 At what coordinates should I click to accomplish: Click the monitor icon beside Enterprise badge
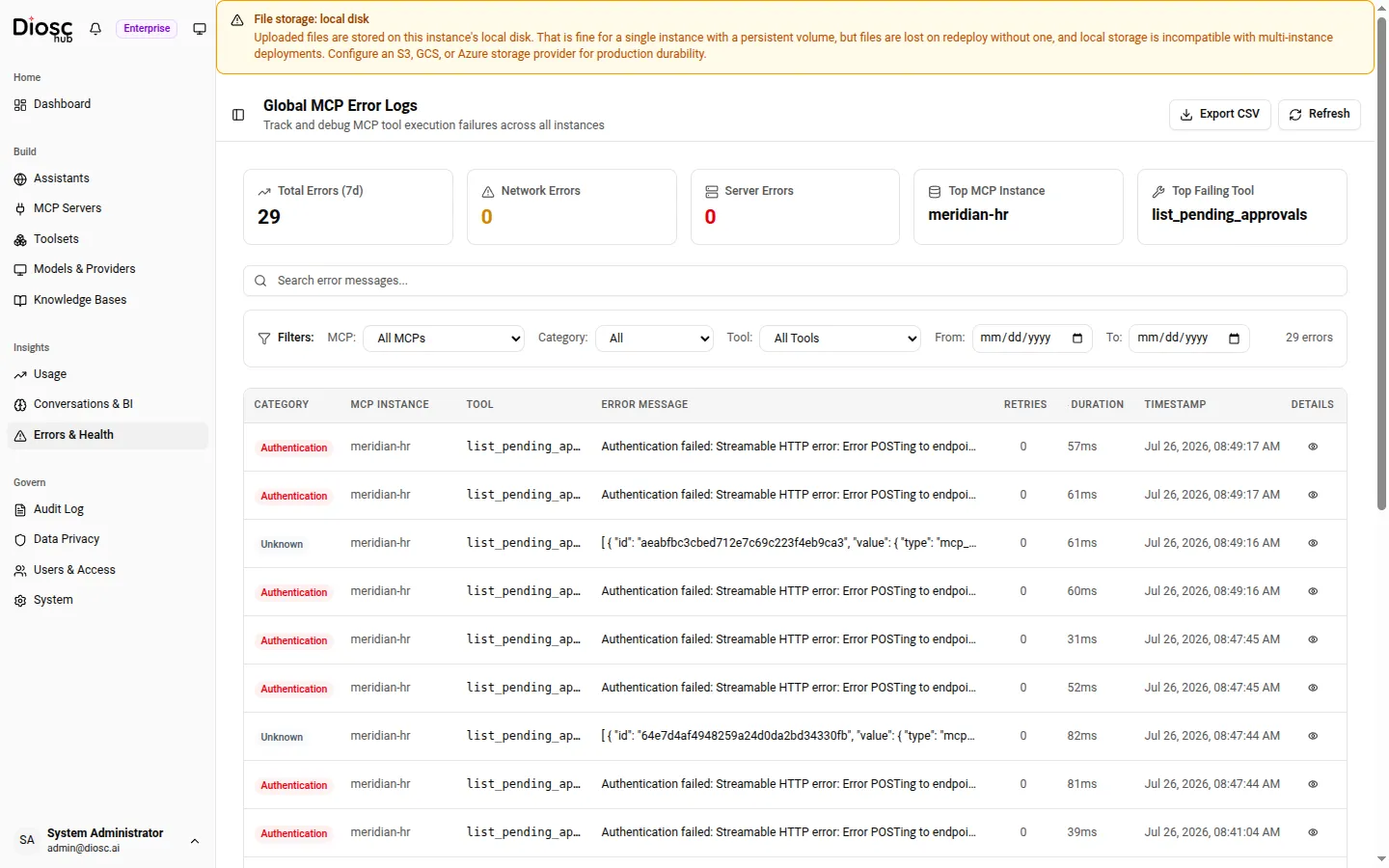[200, 29]
